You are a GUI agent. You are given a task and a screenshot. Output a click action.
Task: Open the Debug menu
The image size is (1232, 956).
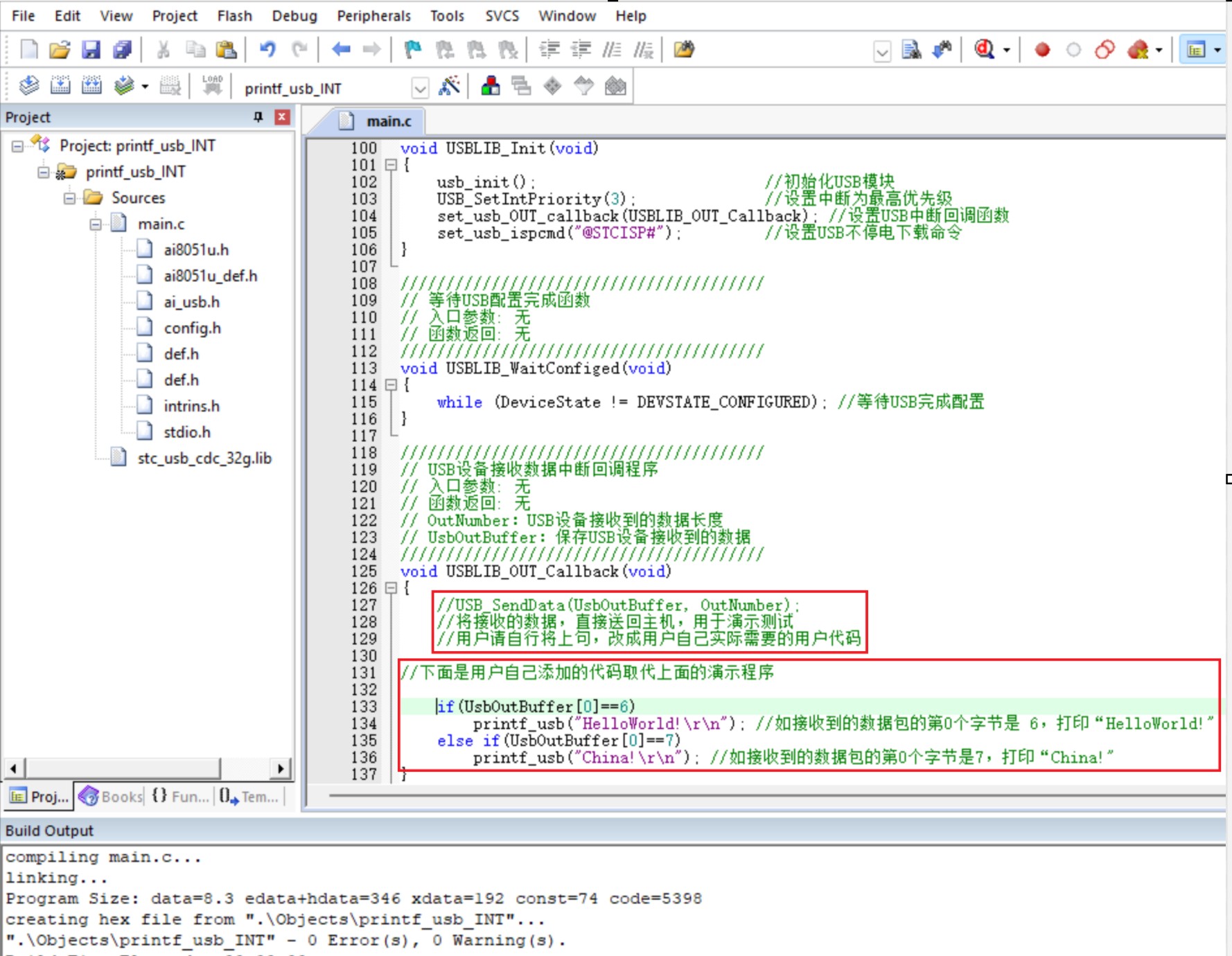point(294,15)
